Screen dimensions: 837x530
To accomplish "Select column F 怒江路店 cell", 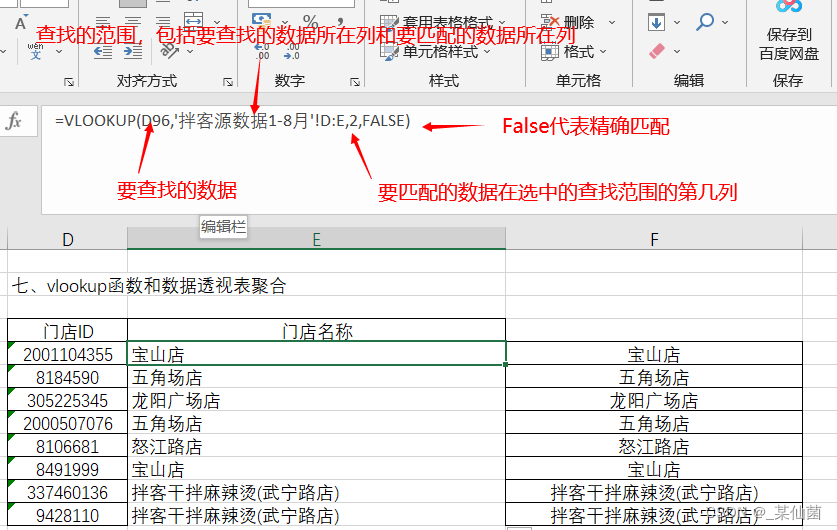I will (x=654, y=446).
